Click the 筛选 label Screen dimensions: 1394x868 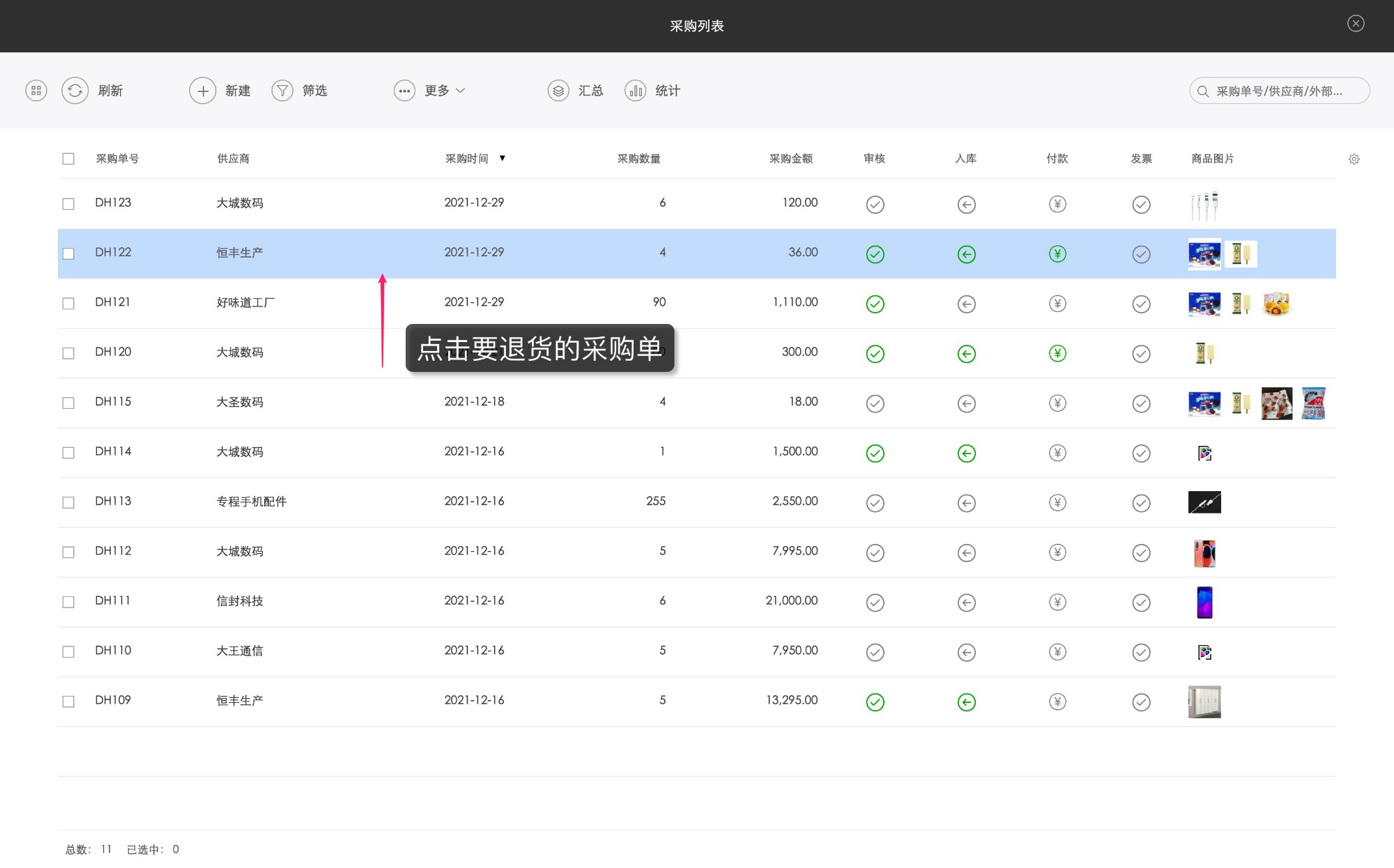315,91
